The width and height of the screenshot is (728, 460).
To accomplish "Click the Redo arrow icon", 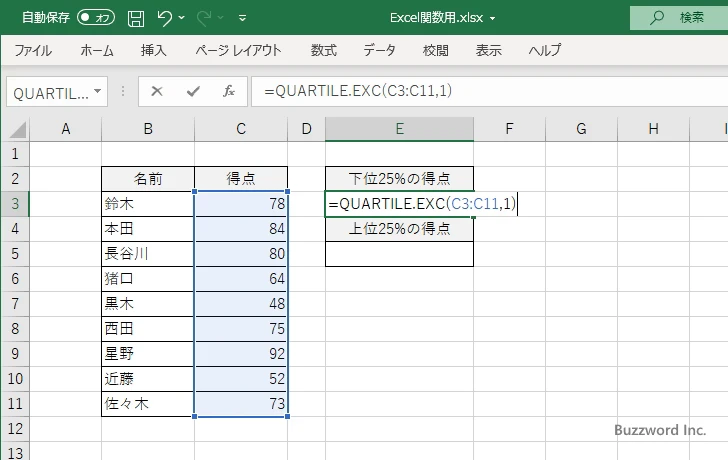I will 204,18.
